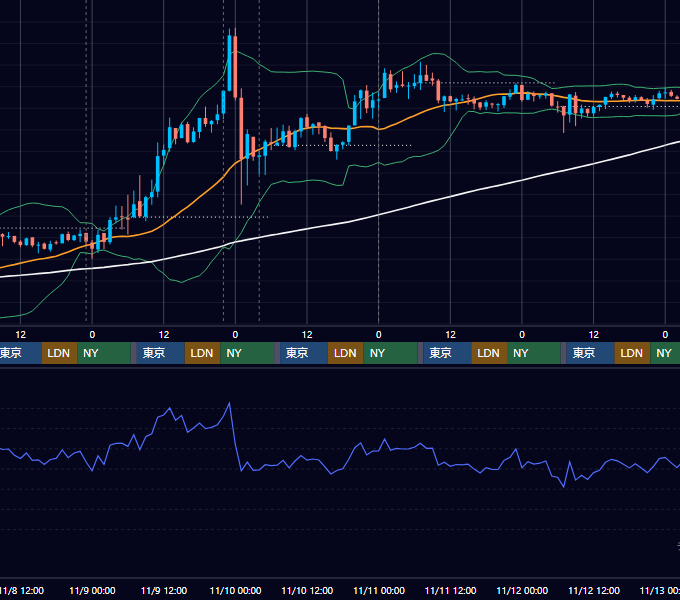Click the 11/11 00:00 date label
Screen dimensions: 680x600
click(x=379, y=590)
